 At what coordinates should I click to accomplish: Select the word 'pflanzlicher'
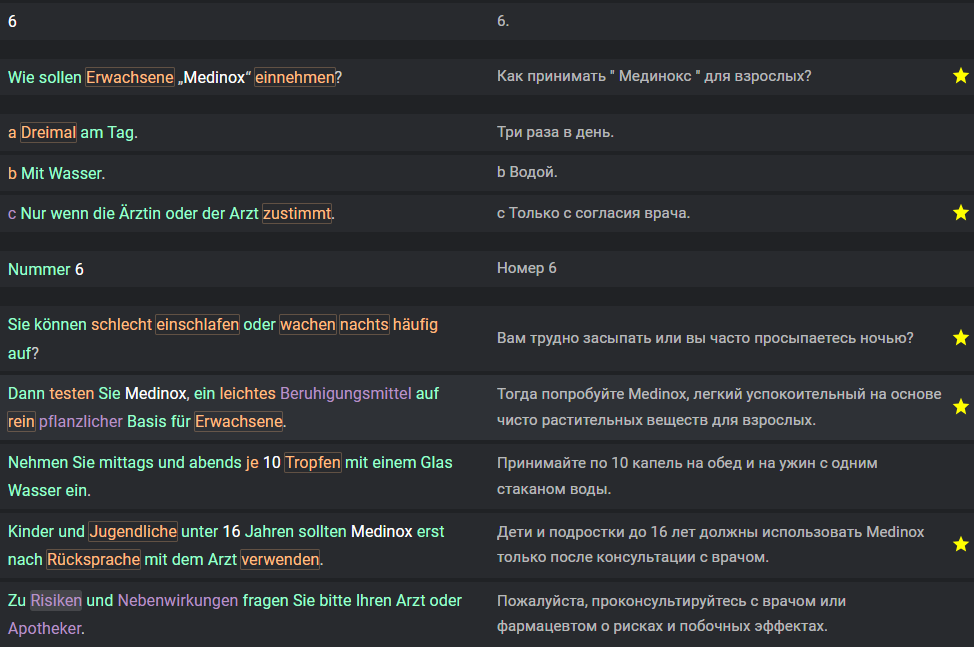81,421
